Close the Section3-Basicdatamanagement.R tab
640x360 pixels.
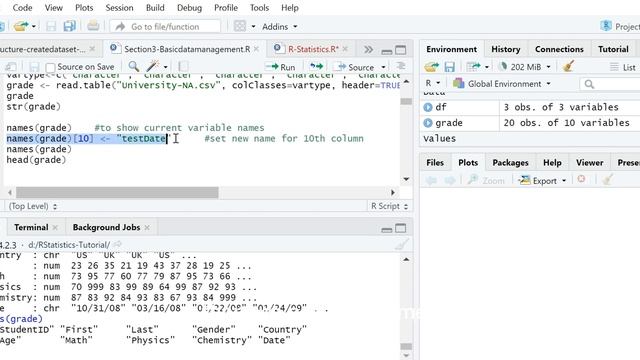(x=256, y=49)
